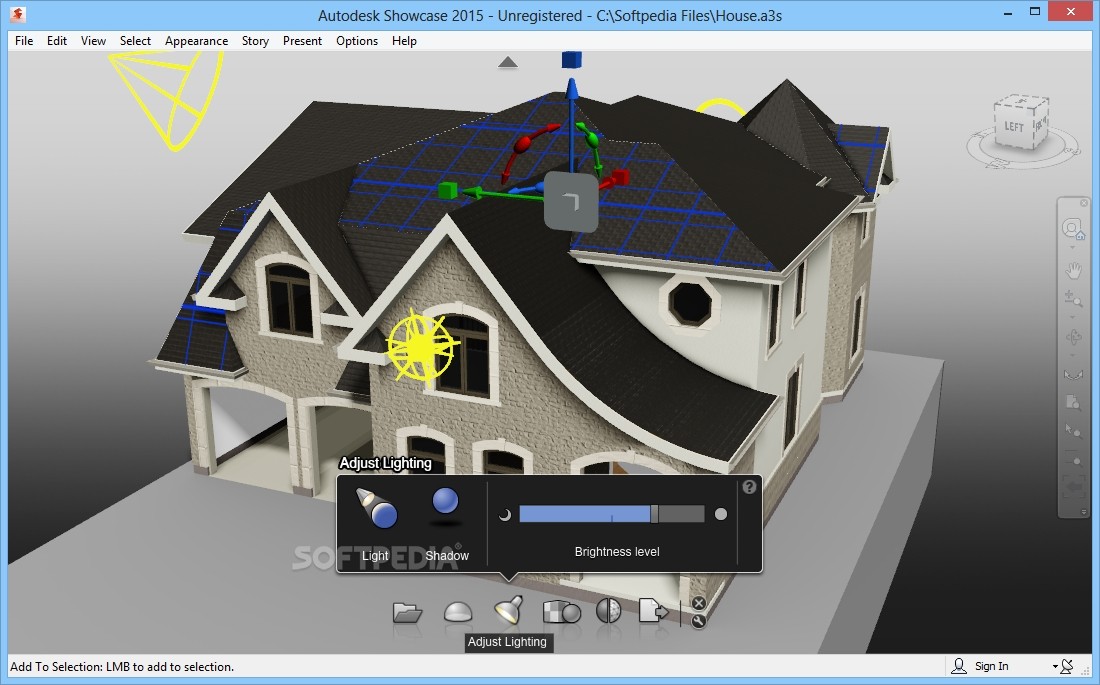Click the open-folder icon in the bottom toolbar

407,613
